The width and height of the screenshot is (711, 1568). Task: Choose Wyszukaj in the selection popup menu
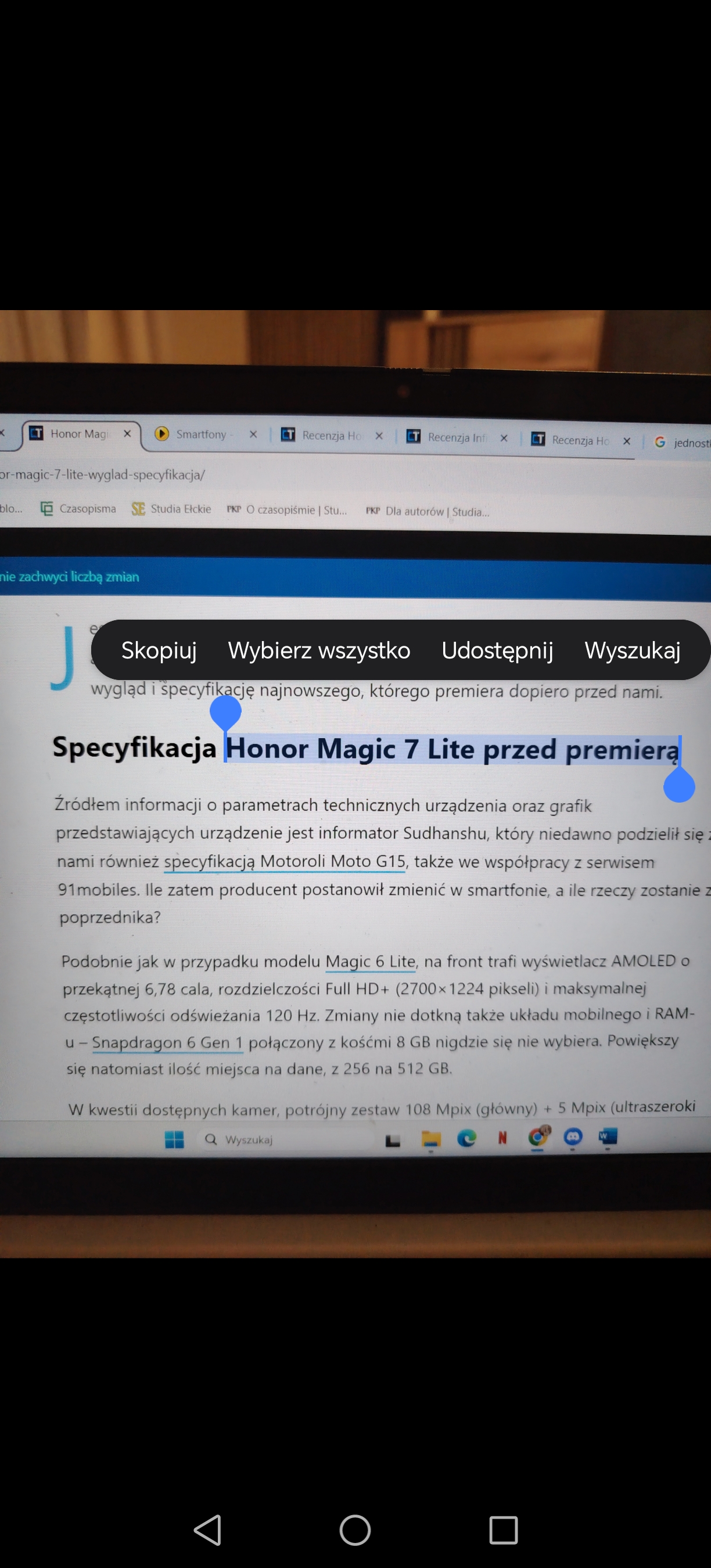pos(633,650)
